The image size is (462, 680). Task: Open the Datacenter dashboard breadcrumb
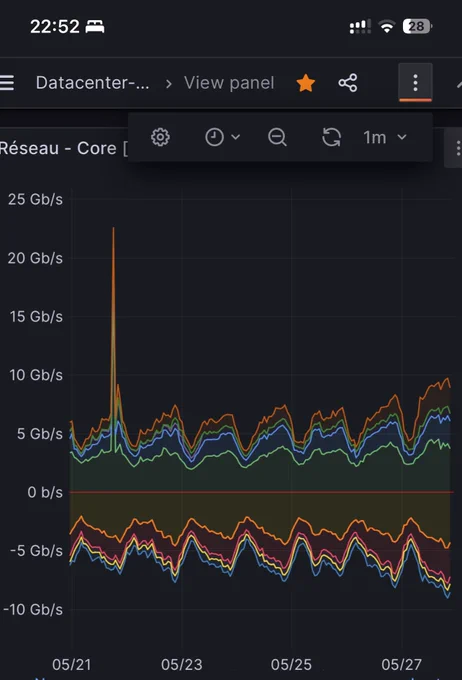pyautogui.click(x=92, y=83)
